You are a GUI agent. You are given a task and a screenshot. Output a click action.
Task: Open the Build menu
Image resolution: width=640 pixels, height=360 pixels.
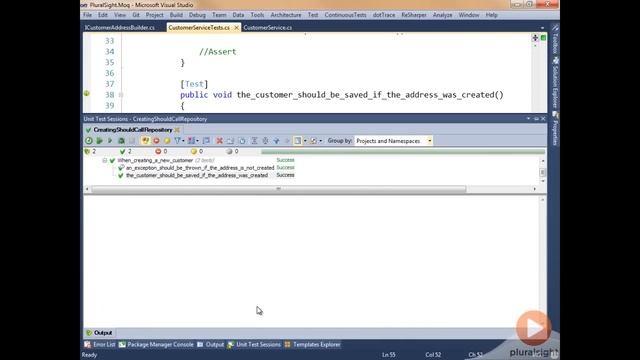pos(176,15)
